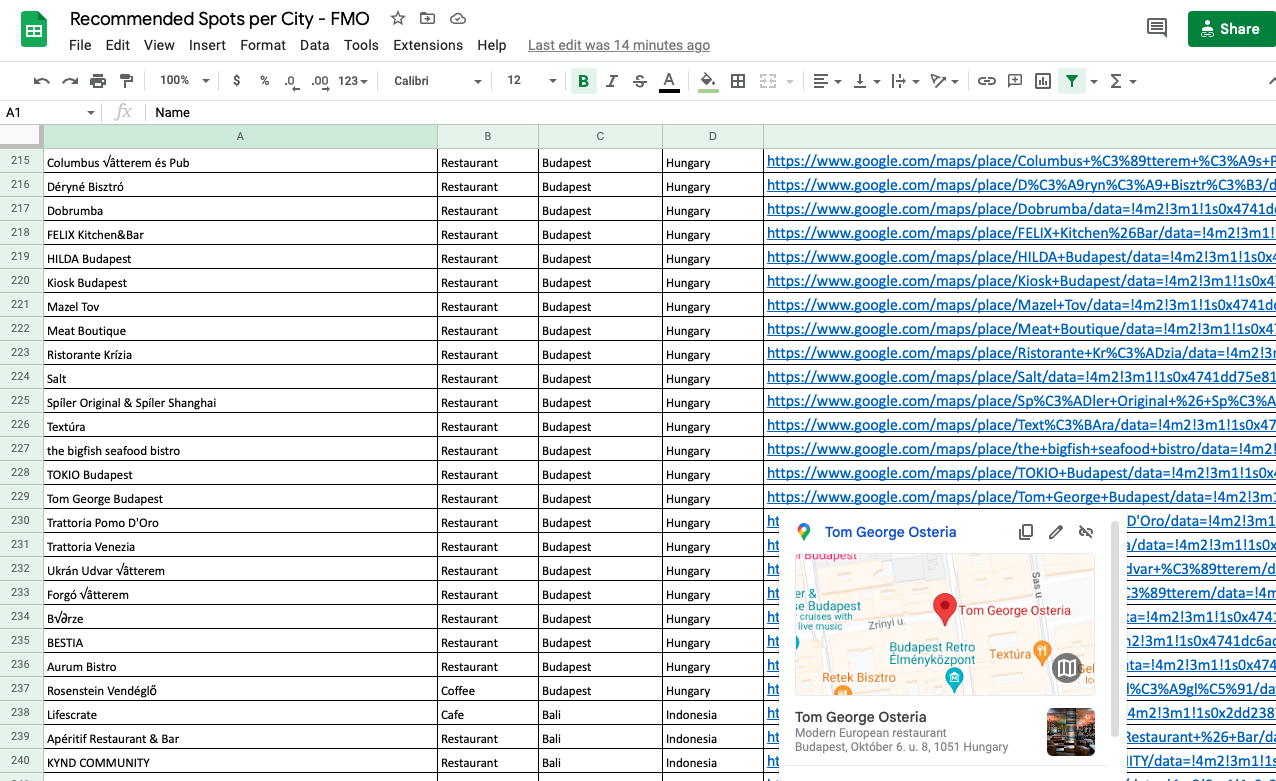Image resolution: width=1276 pixels, height=781 pixels.
Task: Open the font size dropdown
Action: point(530,81)
